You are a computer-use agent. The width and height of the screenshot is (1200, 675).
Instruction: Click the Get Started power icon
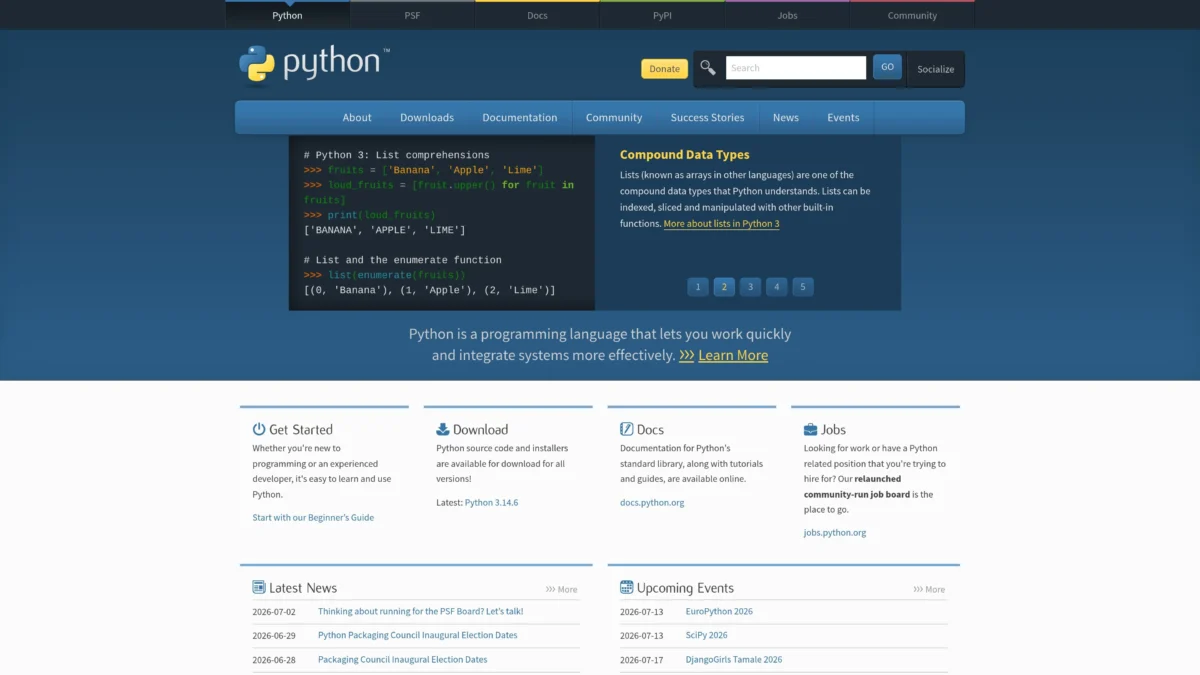point(259,429)
